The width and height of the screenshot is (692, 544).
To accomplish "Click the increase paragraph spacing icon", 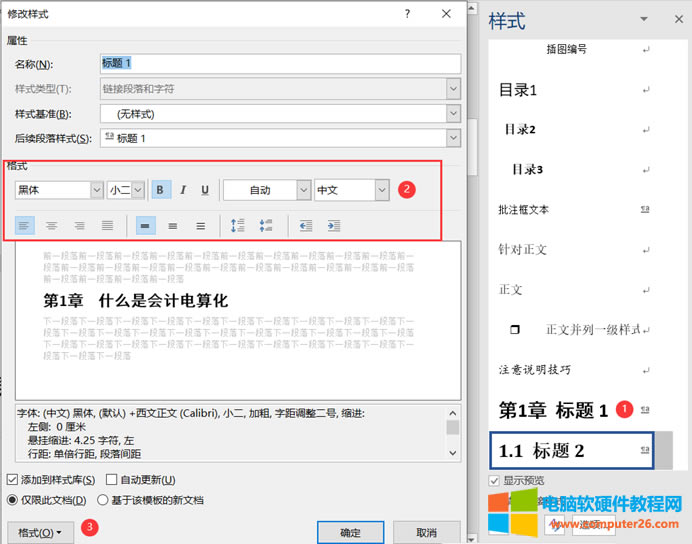I will click(x=238, y=226).
